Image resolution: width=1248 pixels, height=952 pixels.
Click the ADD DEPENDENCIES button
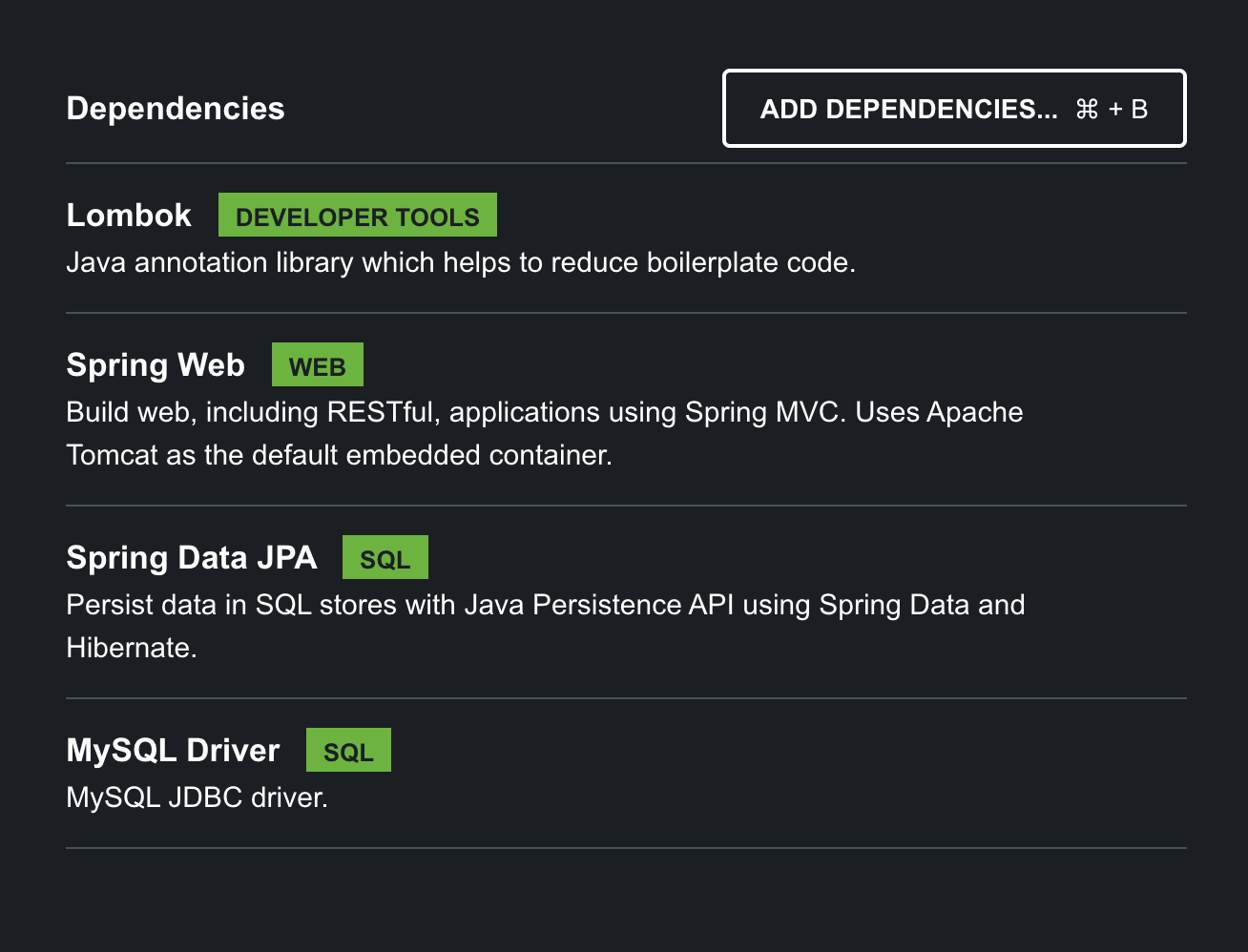(953, 108)
